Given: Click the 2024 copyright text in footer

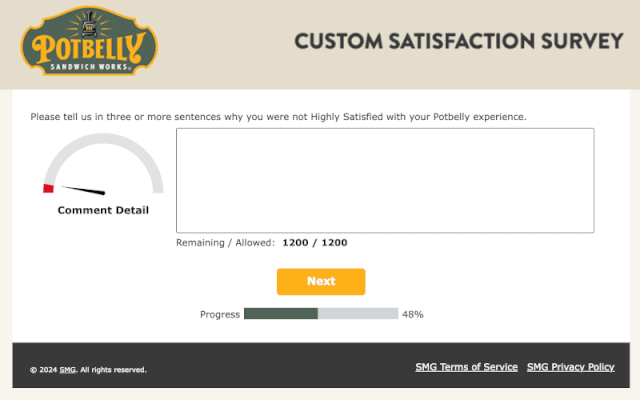Looking at the screenshot, I should tap(88, 370).
